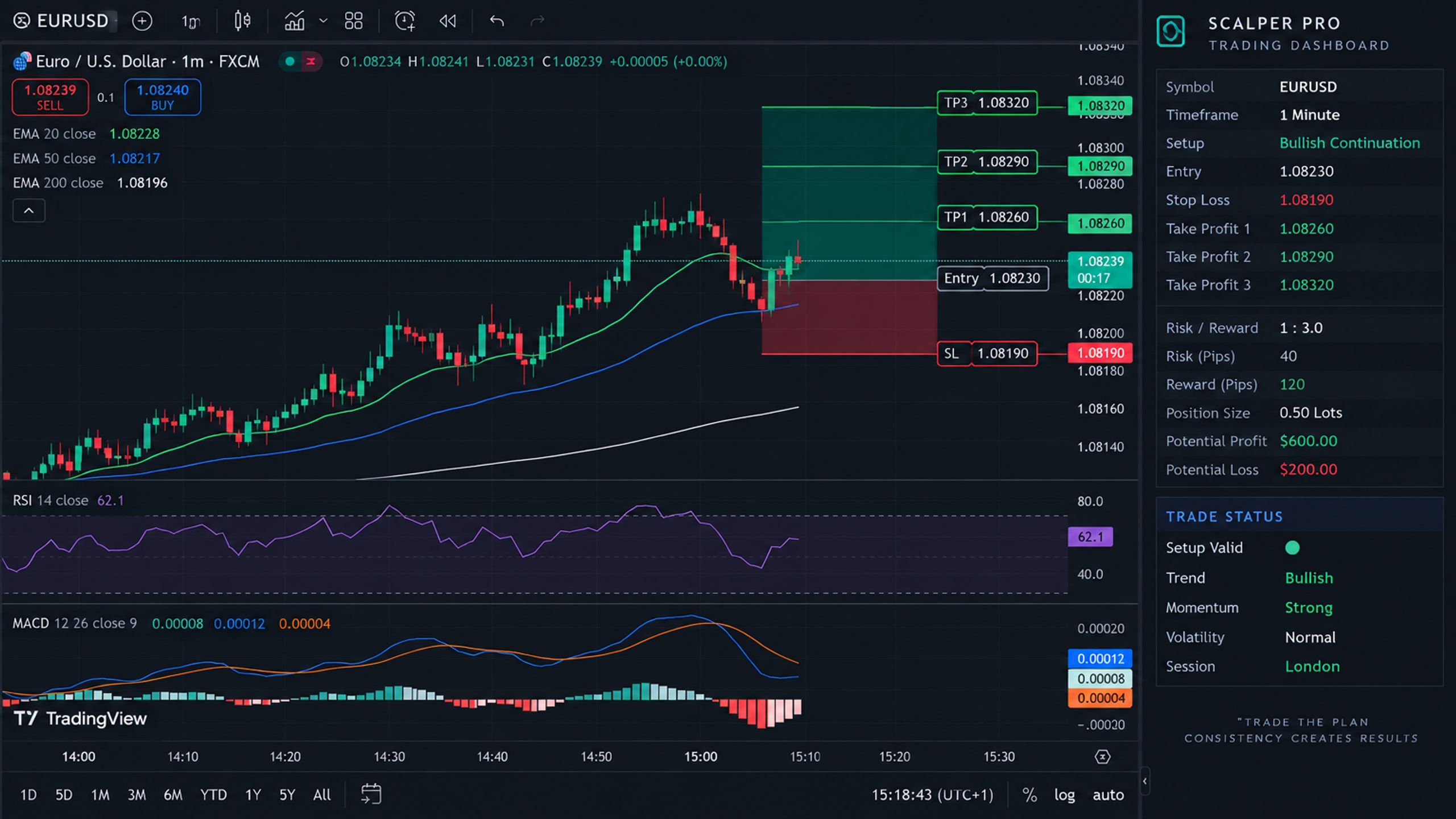Image resolution: width=1456 pixels, height=819 pixels.
Task: Edit the 0.1 order quantity
Action: tap(106, 97)
